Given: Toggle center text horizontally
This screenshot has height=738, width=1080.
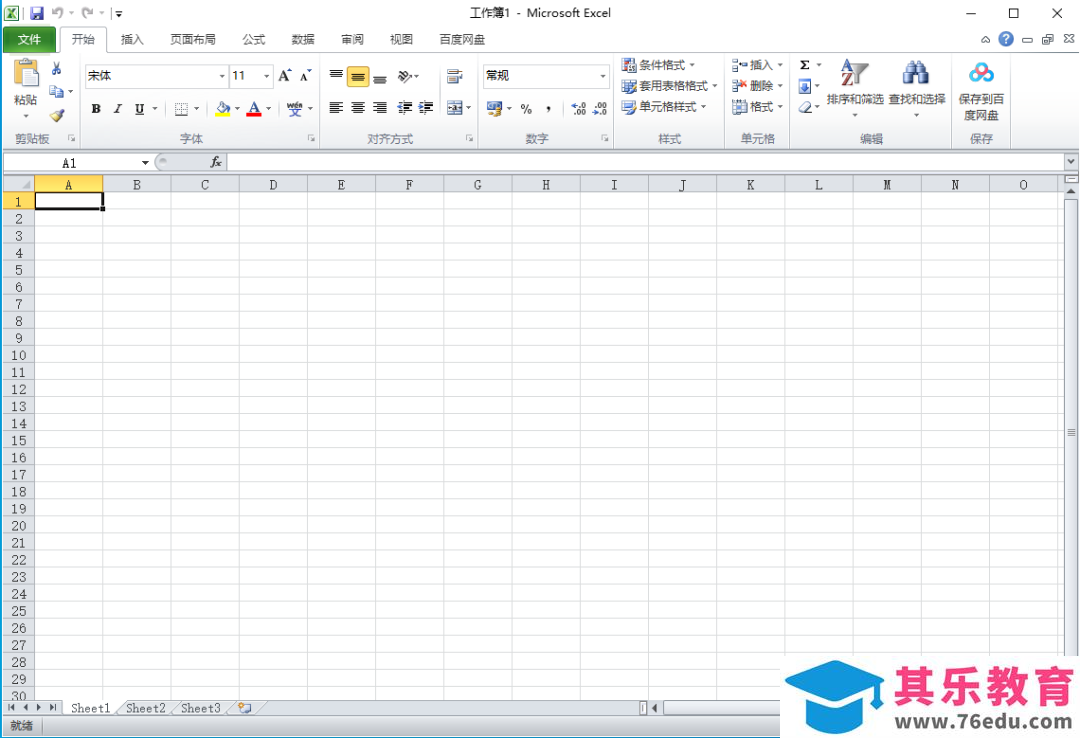Looking at the screenshot, I should [358, 107].
